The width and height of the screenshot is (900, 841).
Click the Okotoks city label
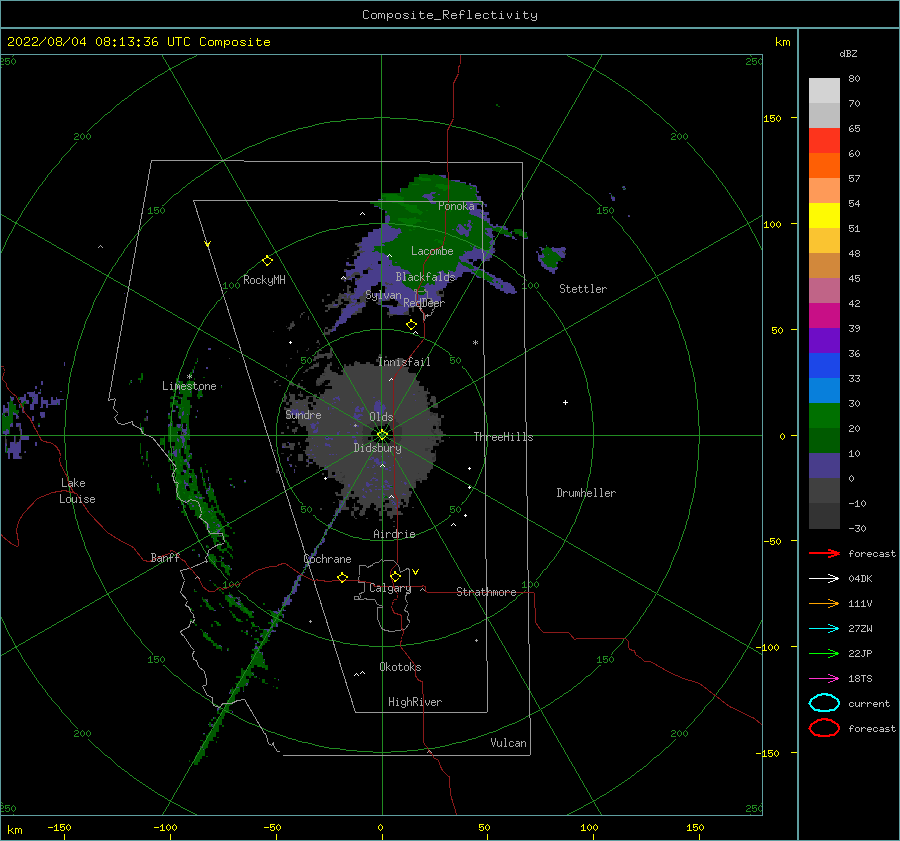click(400, 667)
